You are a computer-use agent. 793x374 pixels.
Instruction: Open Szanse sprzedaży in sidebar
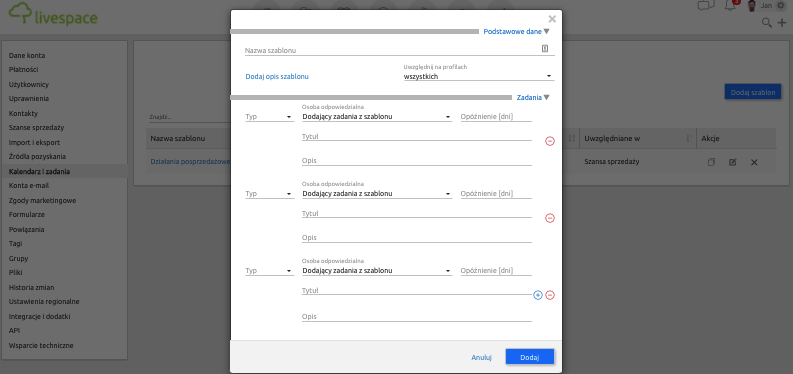point(36,127)
